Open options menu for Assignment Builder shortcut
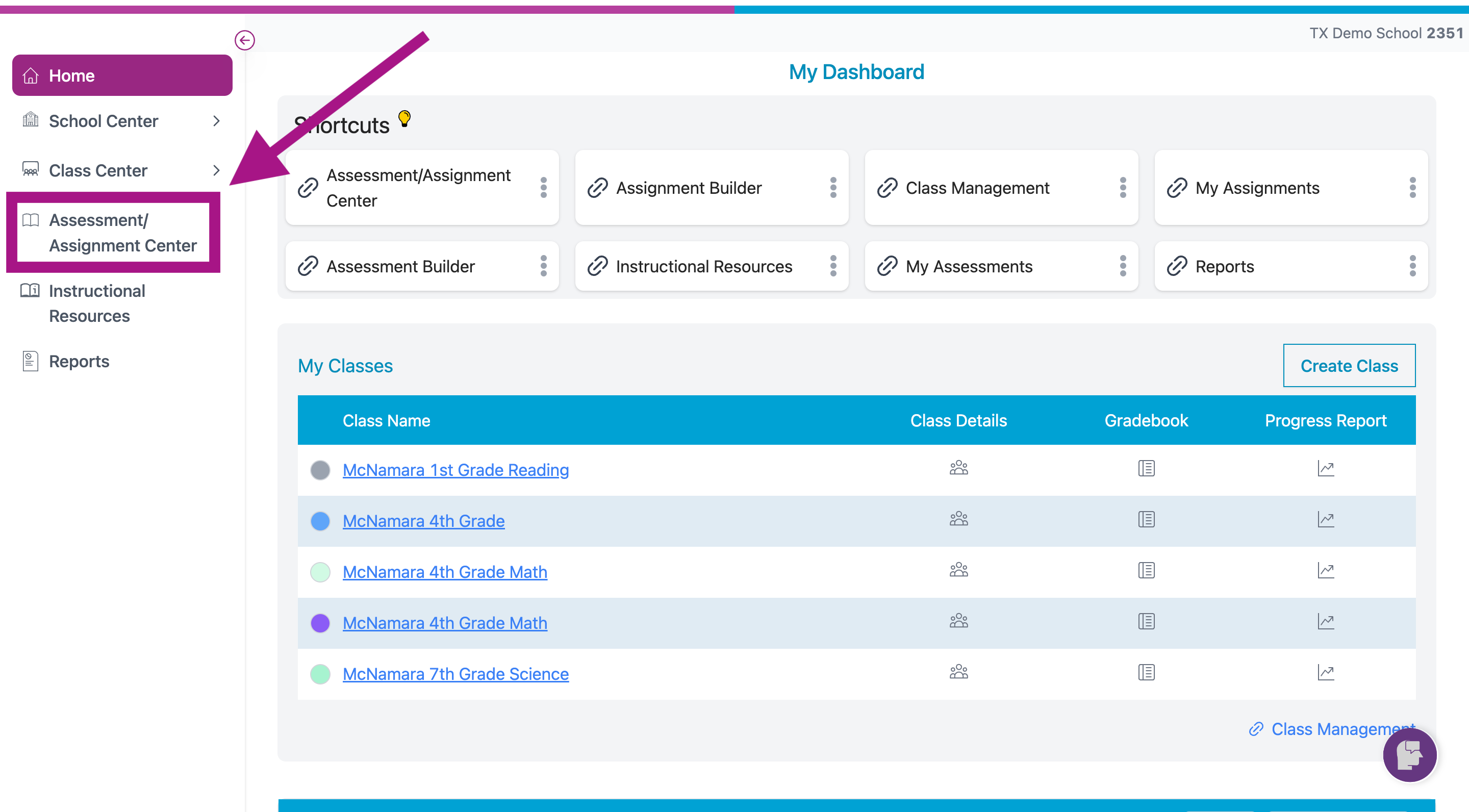Viewport: 1469px width, 812px height. 833,188
